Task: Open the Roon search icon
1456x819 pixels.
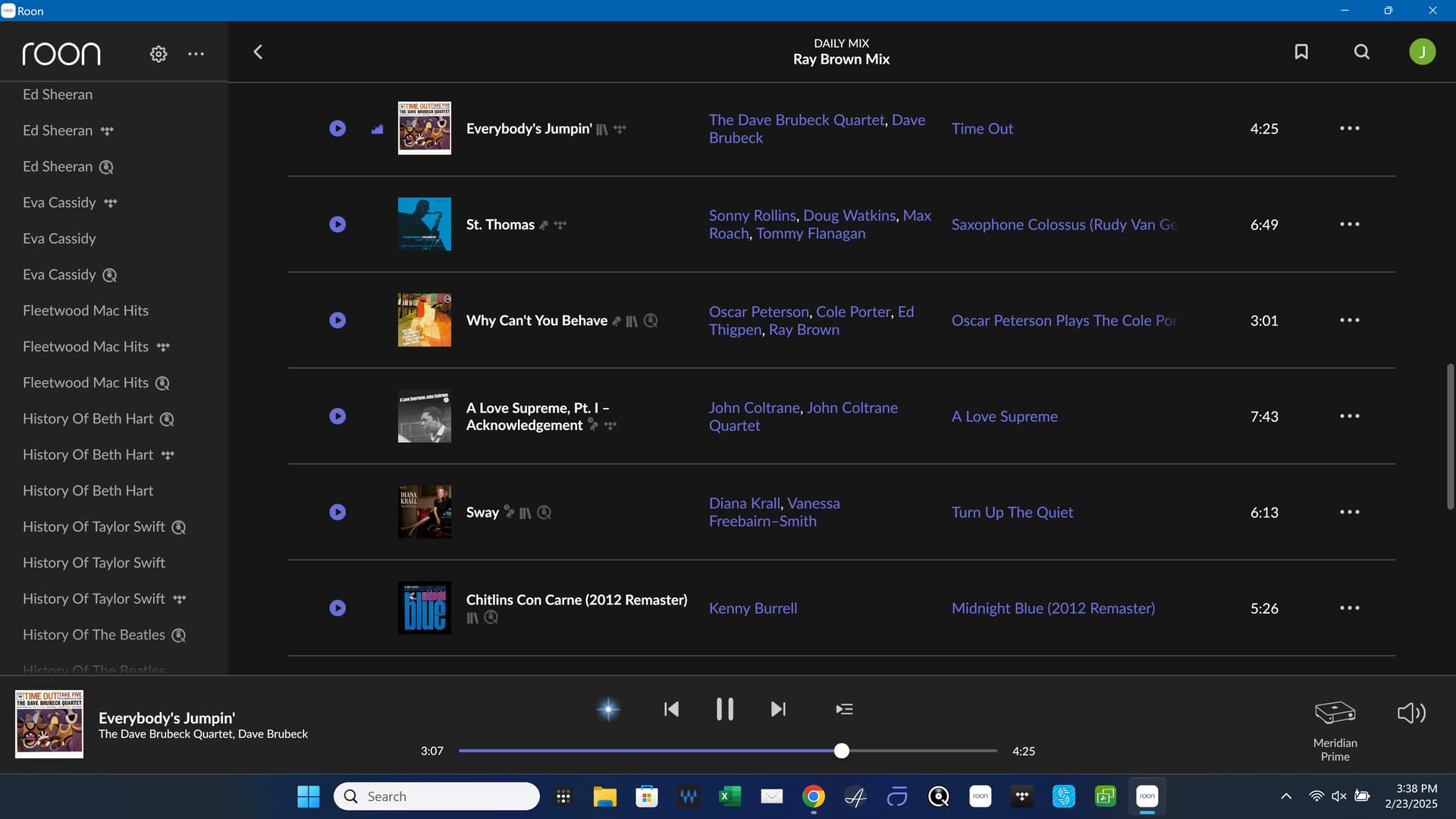Action: click(1362, 52)
